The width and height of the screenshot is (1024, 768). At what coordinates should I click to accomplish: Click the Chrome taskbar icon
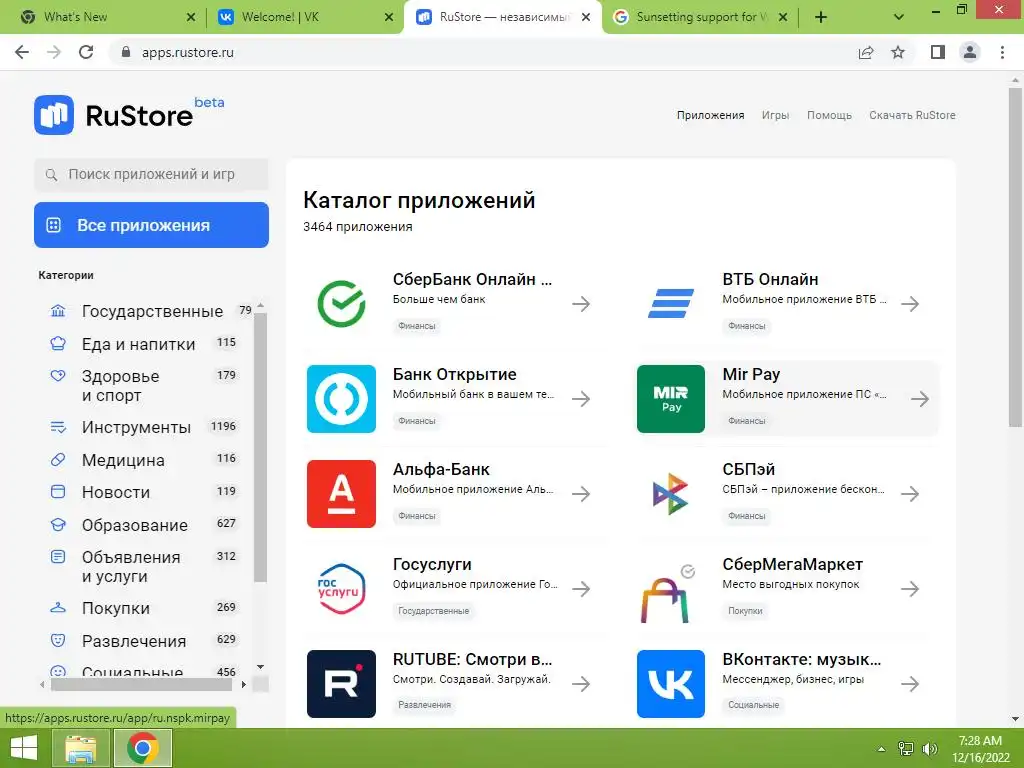pos(143,748)
